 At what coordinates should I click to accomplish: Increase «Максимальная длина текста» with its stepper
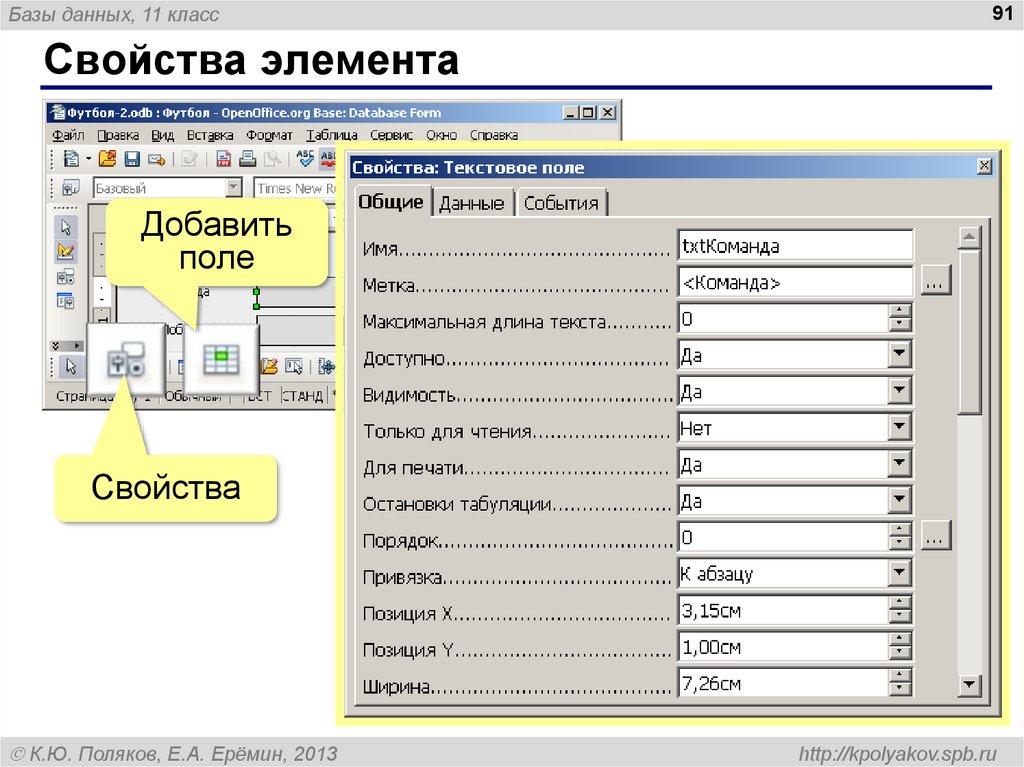899,312
